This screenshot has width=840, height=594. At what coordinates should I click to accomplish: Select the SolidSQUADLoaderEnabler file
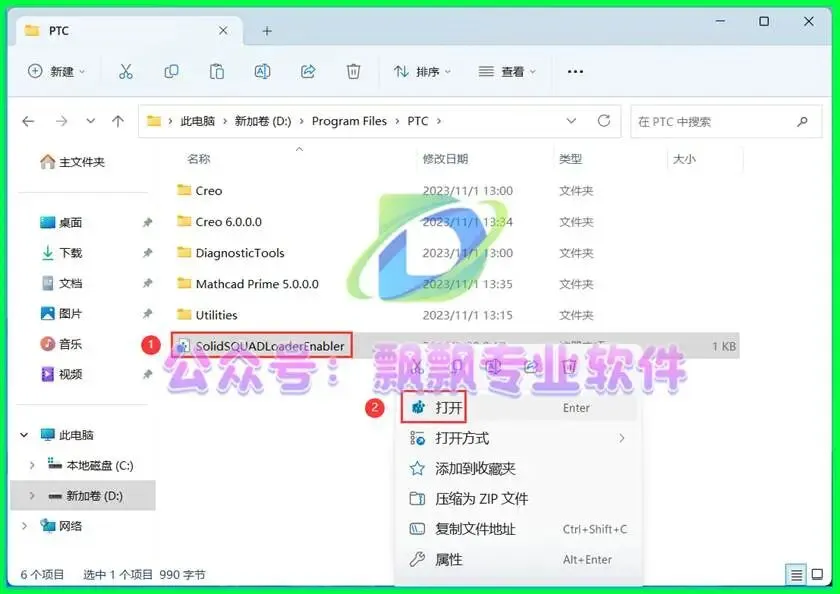point(262,346)
